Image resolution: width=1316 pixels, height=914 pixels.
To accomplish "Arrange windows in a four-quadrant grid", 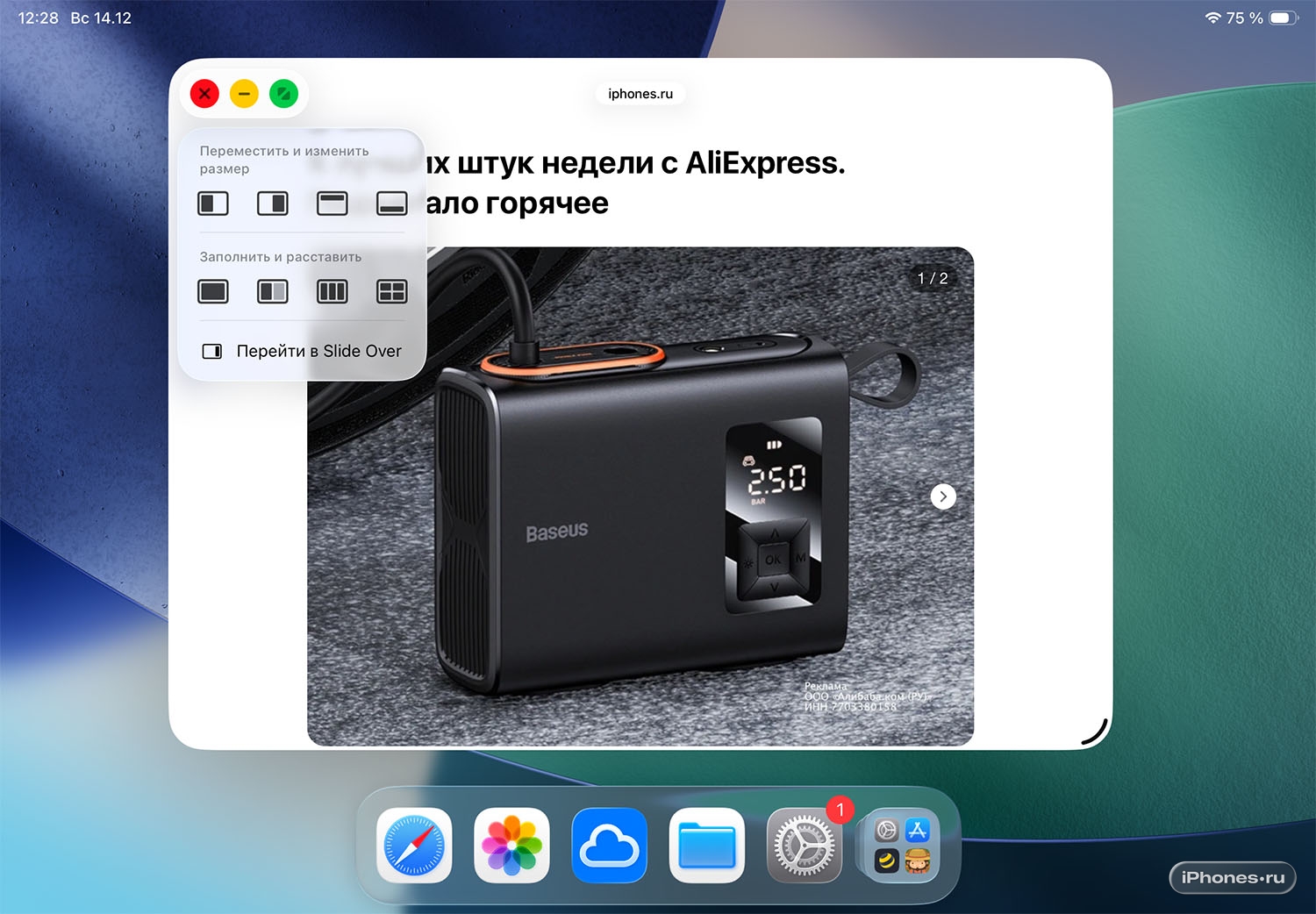I will coord(392,291).
